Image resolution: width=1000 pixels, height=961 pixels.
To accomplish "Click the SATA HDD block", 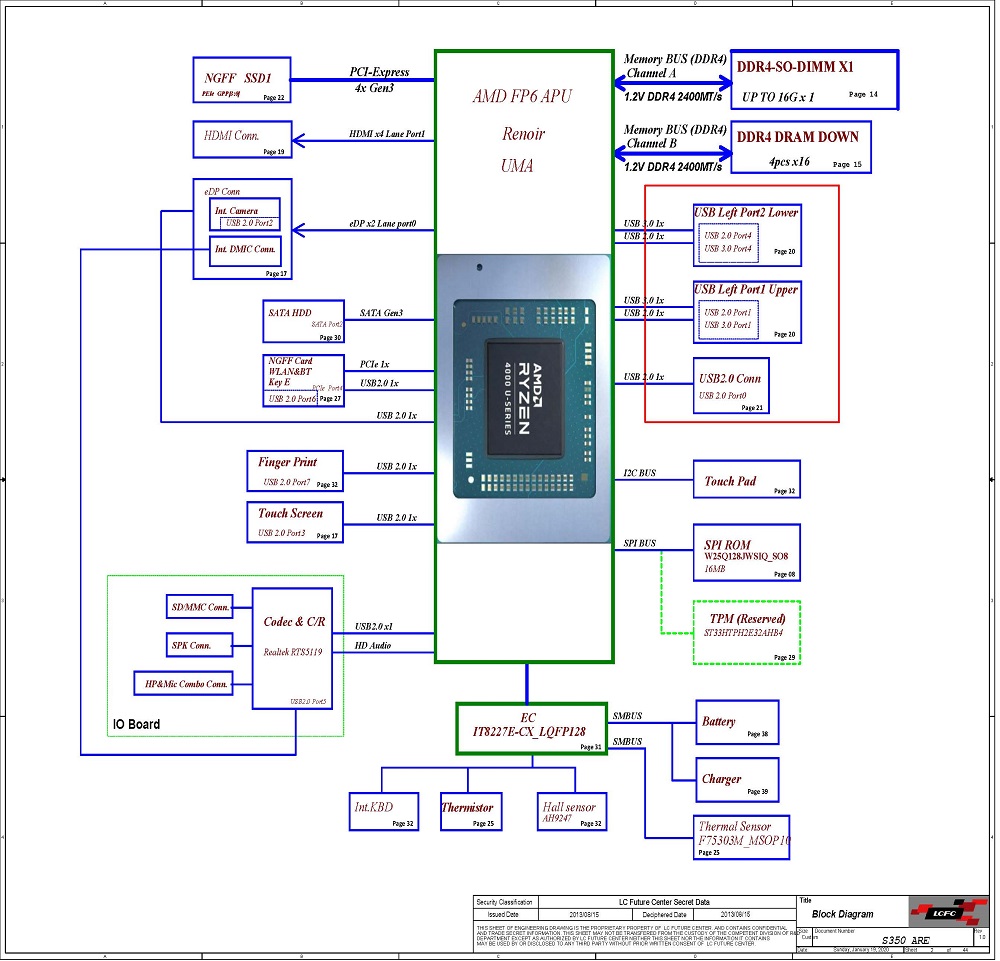I will [304, 321].
